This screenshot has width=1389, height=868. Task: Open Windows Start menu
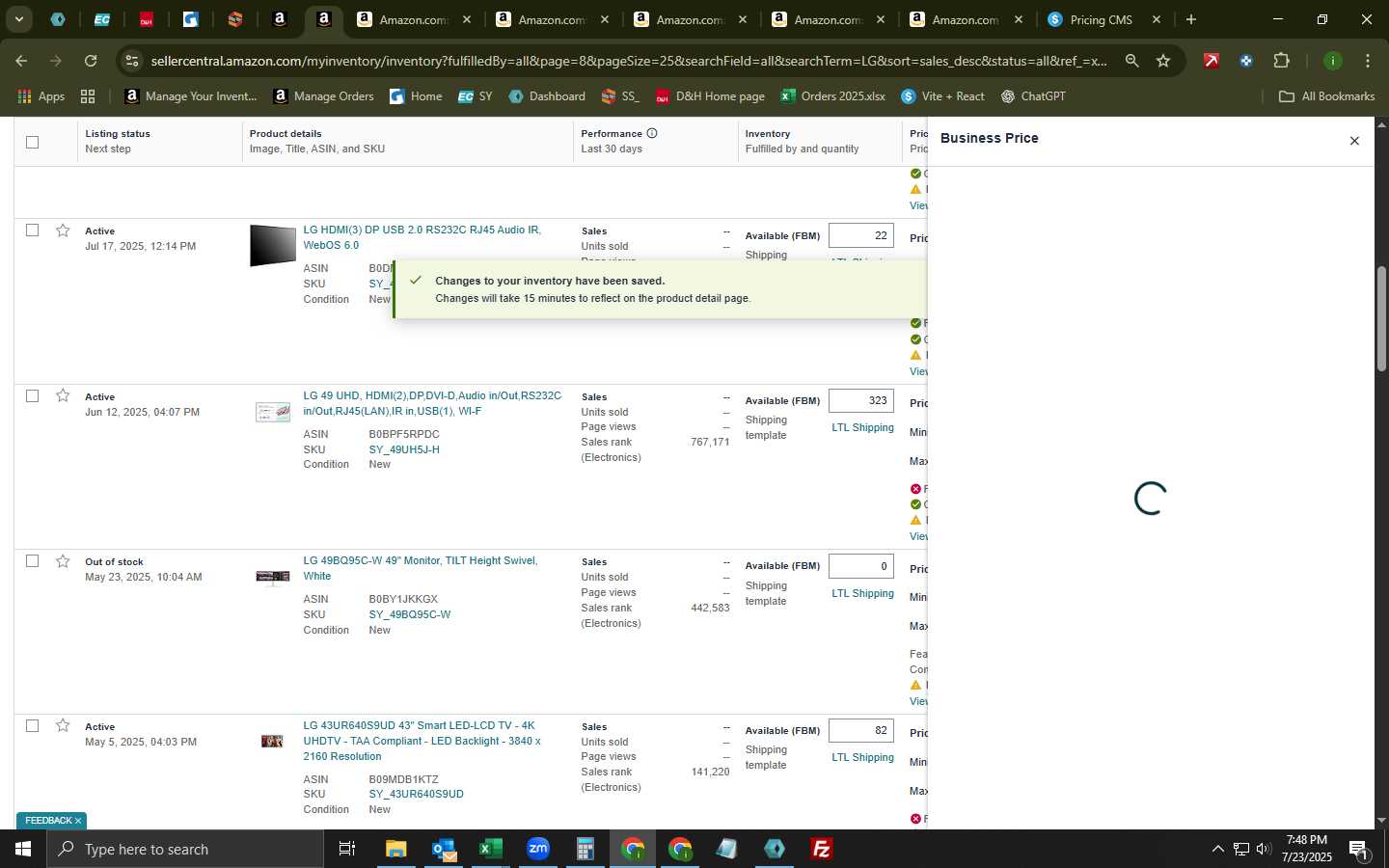click(23, 849)
